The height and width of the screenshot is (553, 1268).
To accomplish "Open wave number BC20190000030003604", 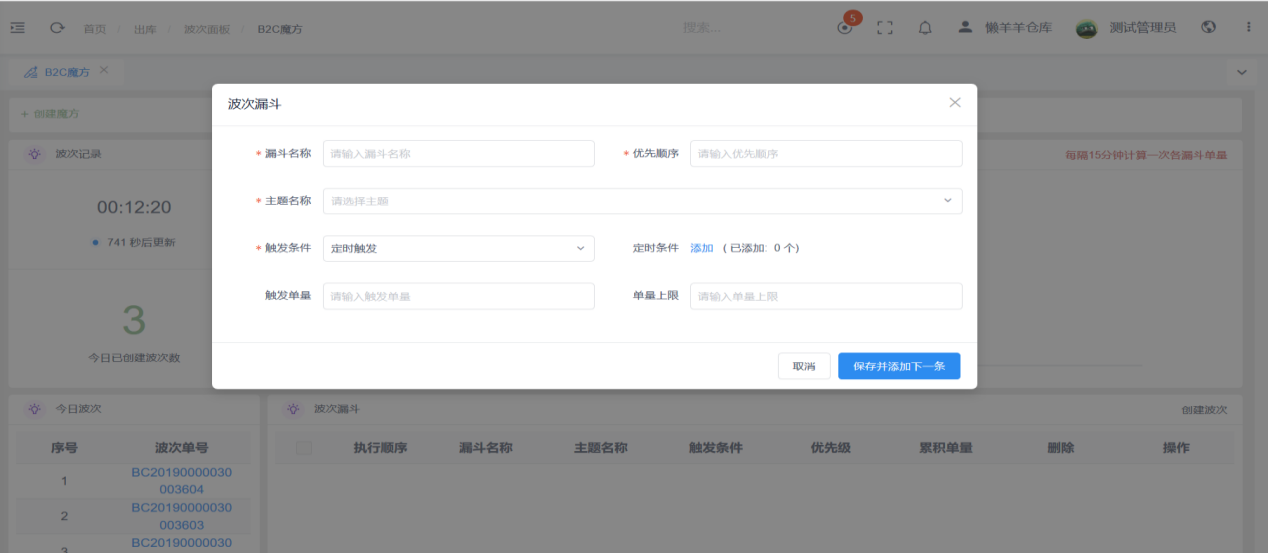I will tap(181, 481).
